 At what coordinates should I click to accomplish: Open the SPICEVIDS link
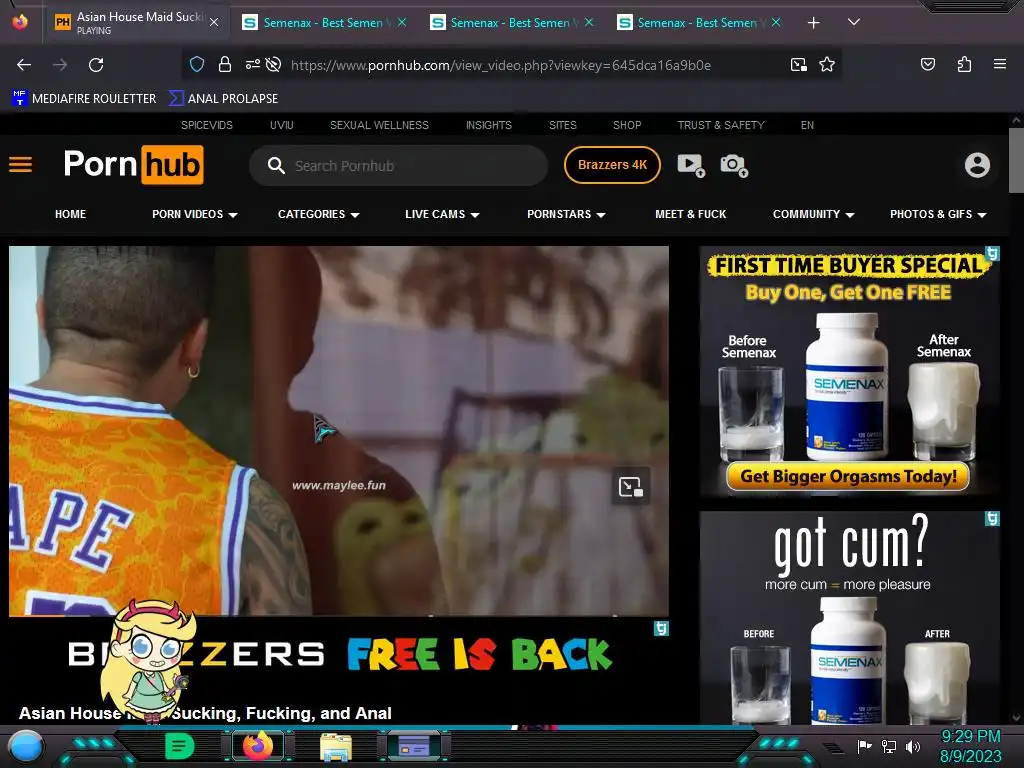(x=206, y=125)
